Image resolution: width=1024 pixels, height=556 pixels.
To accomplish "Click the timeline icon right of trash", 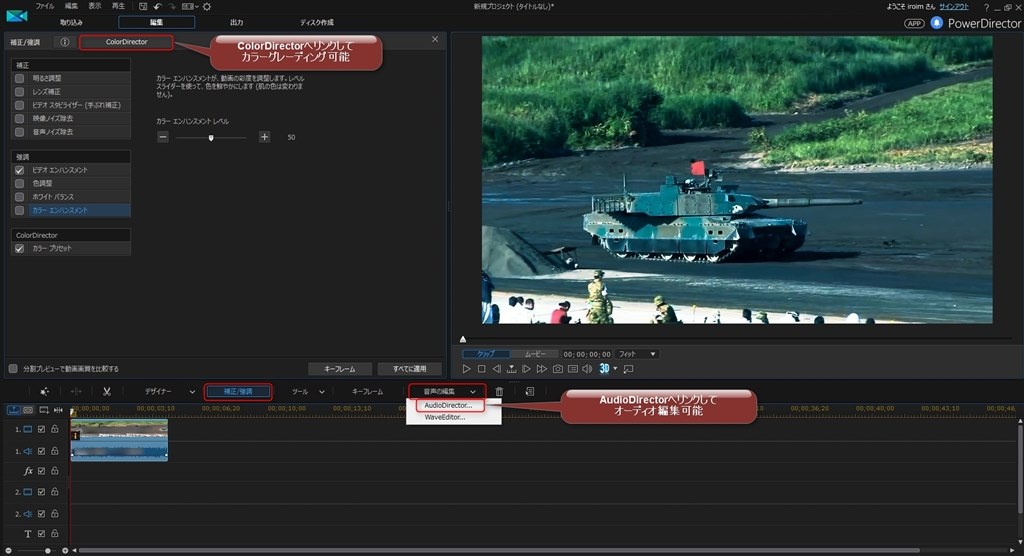I will (530, 391).
